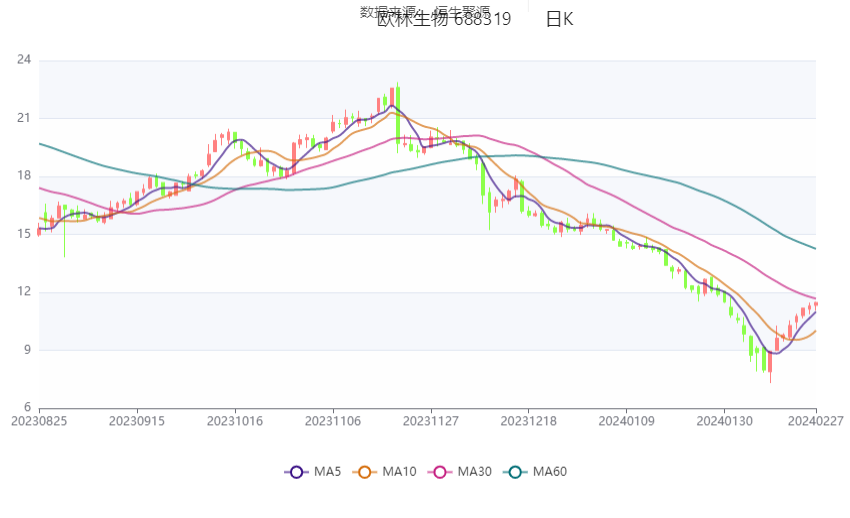Click the orange MA10 legend marker icon
The height and width of the screenshot is (518, 850).
click(x=365, y=472)
